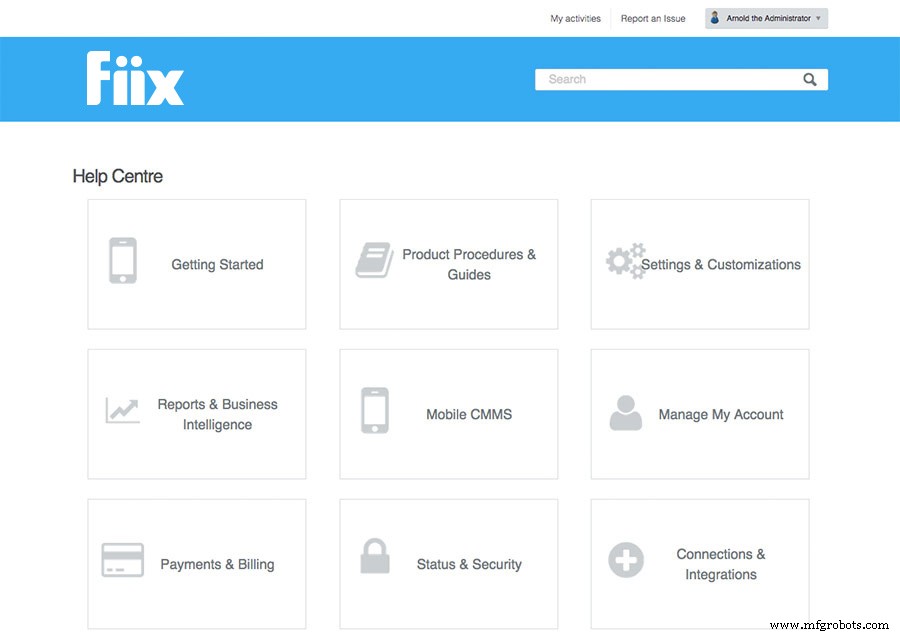The image size is (900, 635).
Task: Select the Help Centre heading
Action: tap(117, 176)
